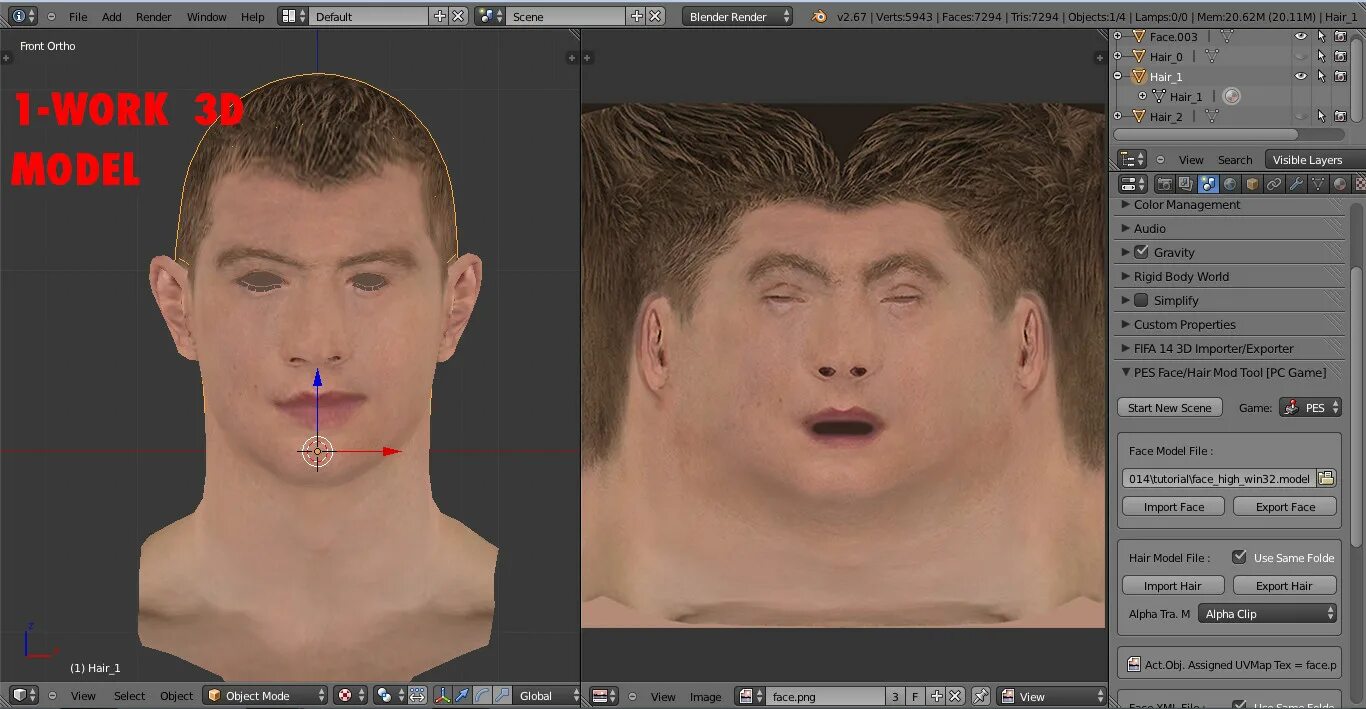Expand the Face.003 outliner row

(1118, 36)
